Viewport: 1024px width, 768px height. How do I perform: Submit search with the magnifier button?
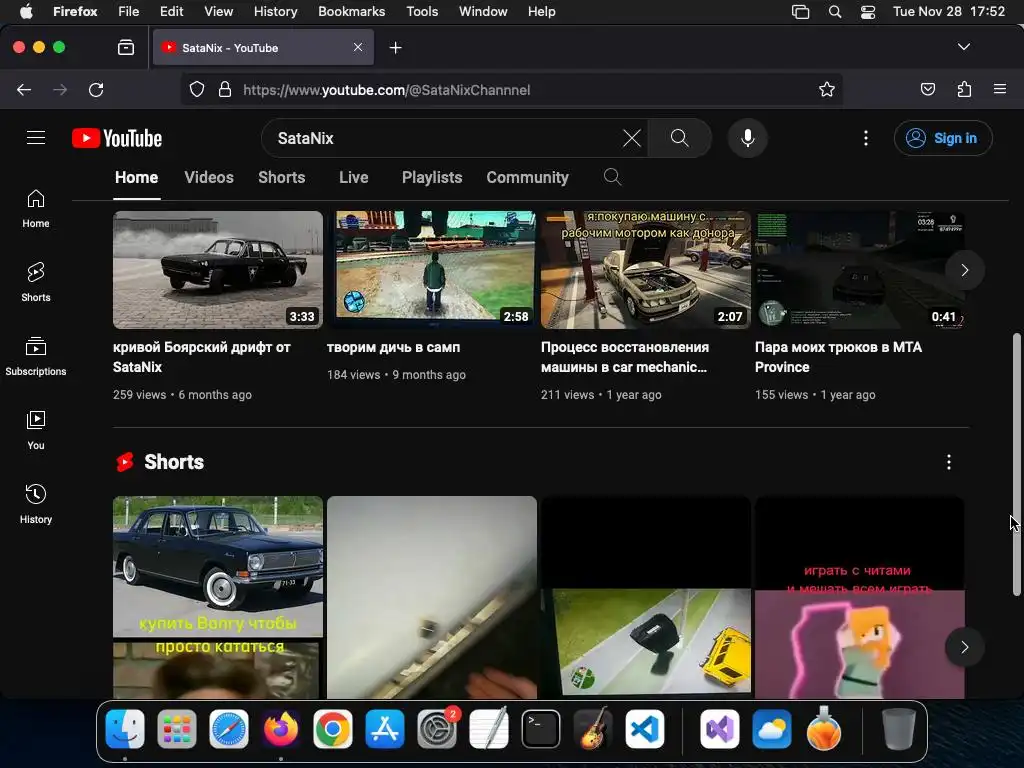point(679,138)
